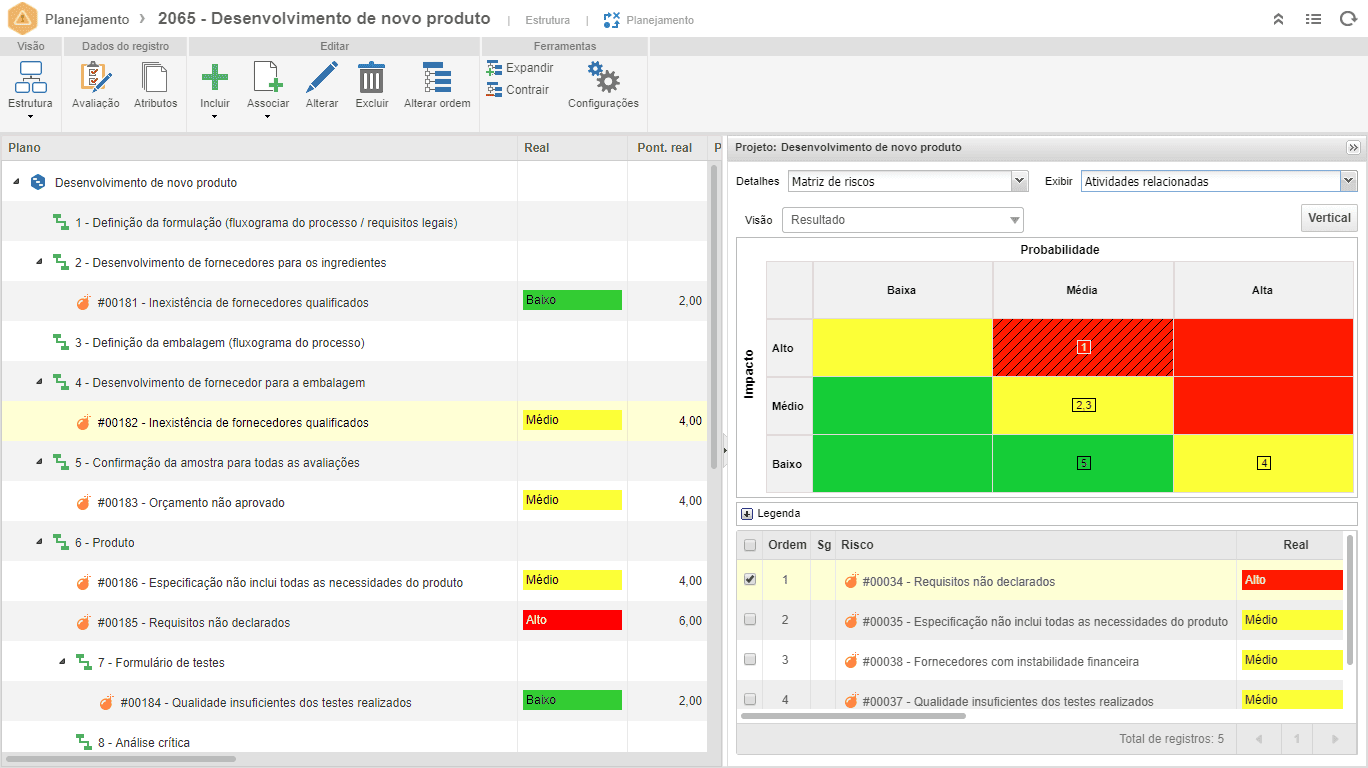The image size is (1368, 768).
Task: Click the green Incluir plus icon
Action: pos(215,78)
